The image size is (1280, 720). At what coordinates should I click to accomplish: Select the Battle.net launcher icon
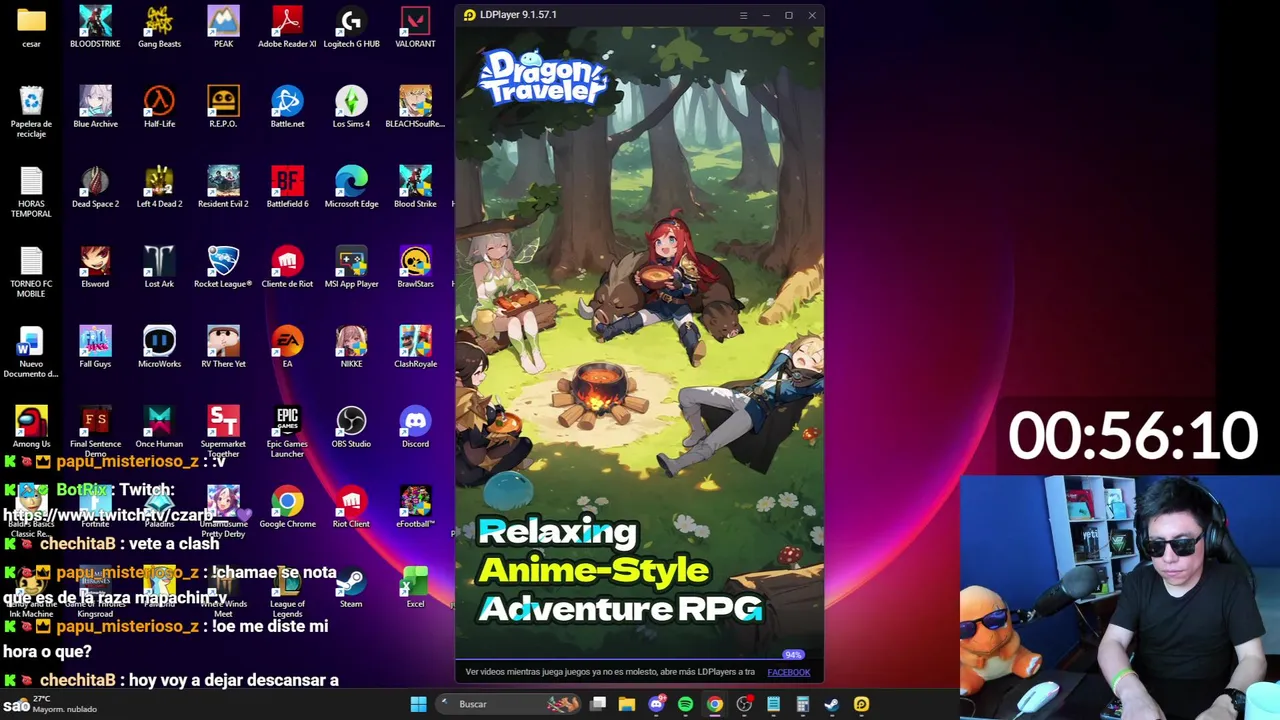tap(287, 107)
